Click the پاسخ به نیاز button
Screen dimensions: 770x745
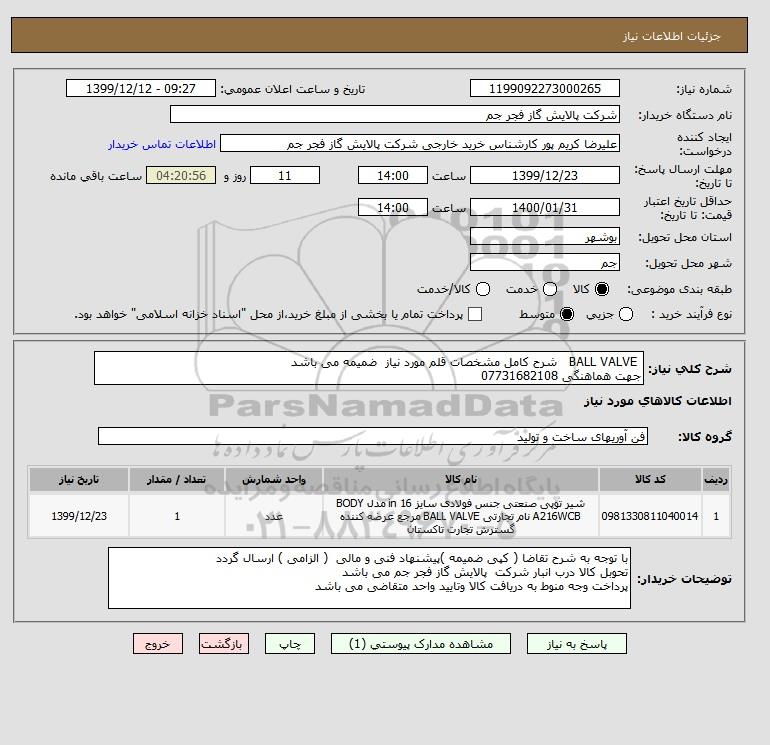point(577,643)
